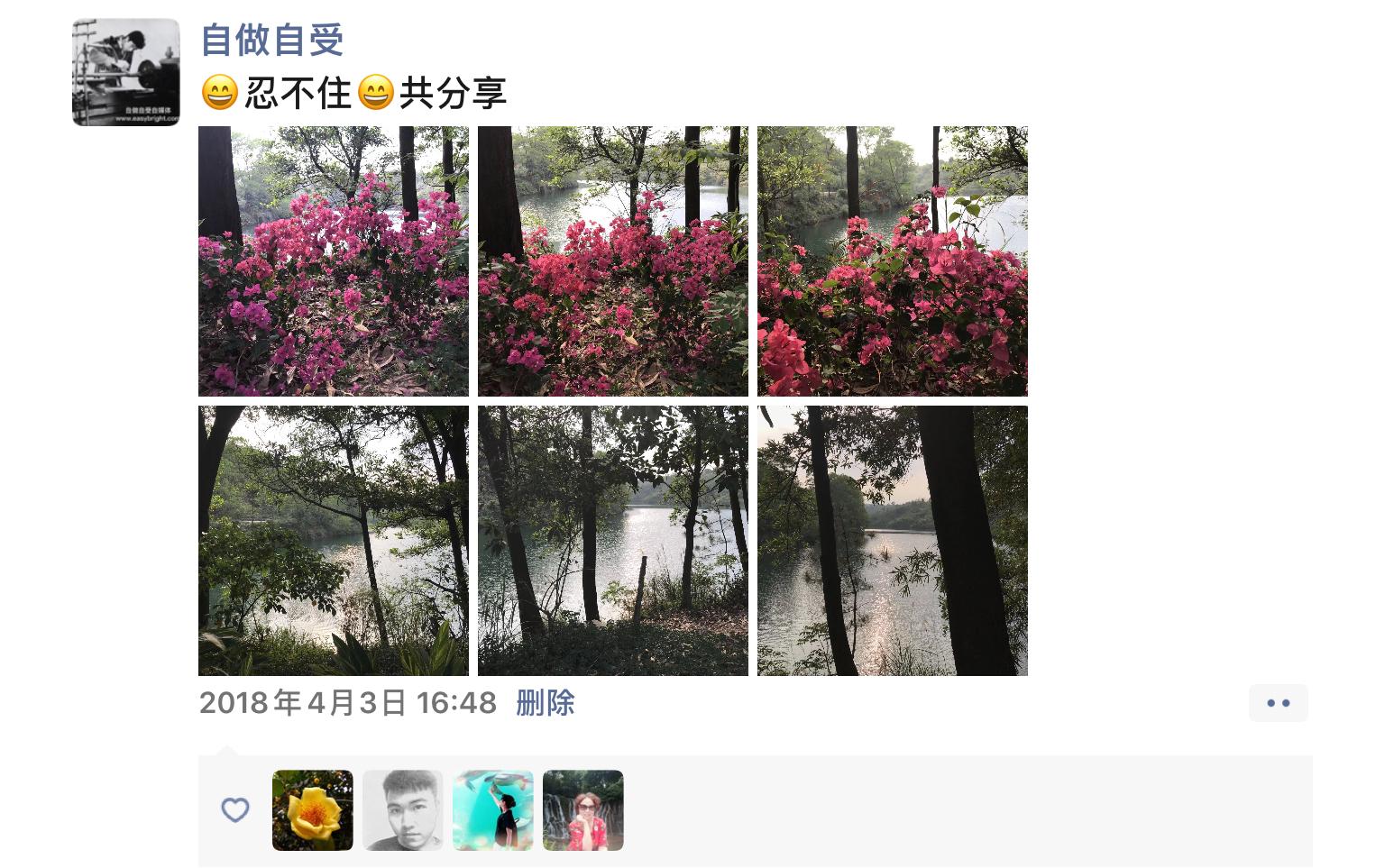This screenshot has width=1385, height=868.
Task: Open the yellow flower liker's avatar
Action: [313, 810]
